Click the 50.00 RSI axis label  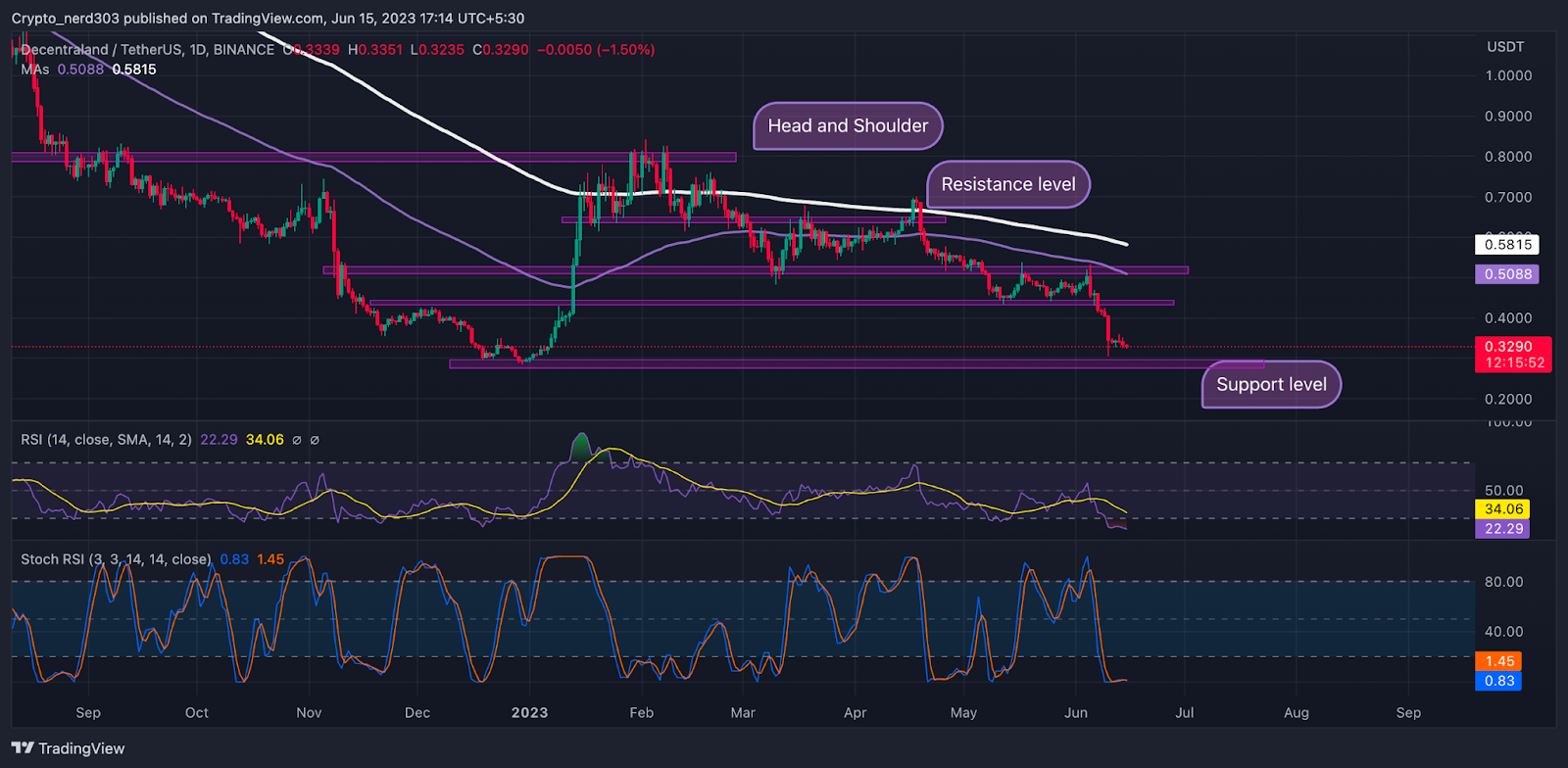click(1503, 491)
